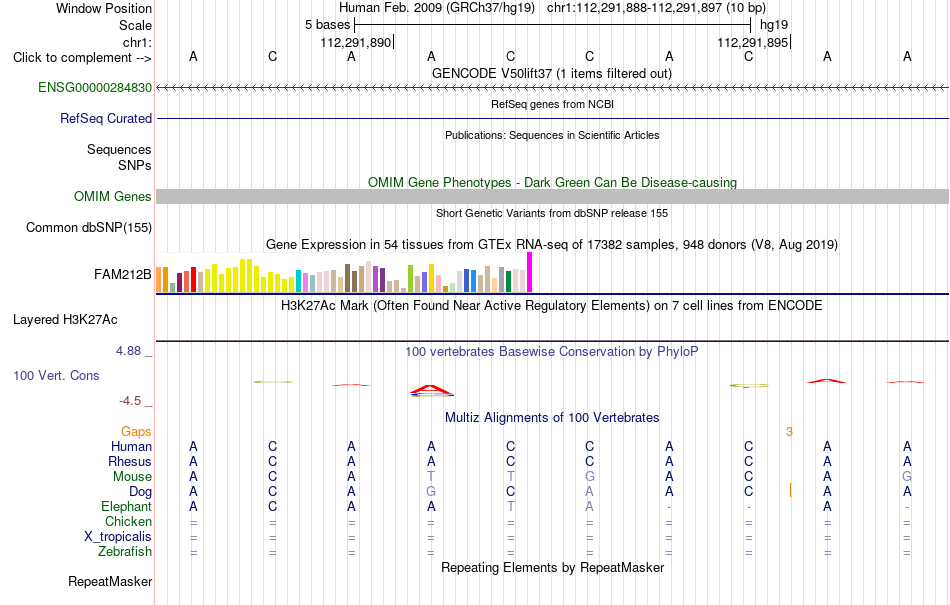Open the RefSeq Curated track label
The image size is (950, 605).
click(x=106, y=118)
